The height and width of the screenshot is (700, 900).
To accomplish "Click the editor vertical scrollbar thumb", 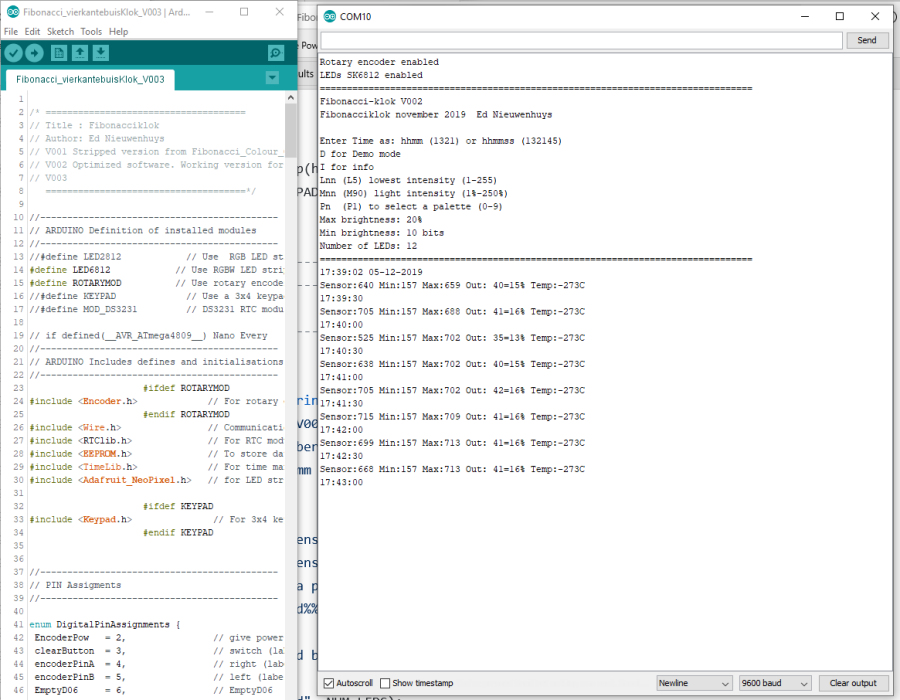I will (x=290, y=131).
